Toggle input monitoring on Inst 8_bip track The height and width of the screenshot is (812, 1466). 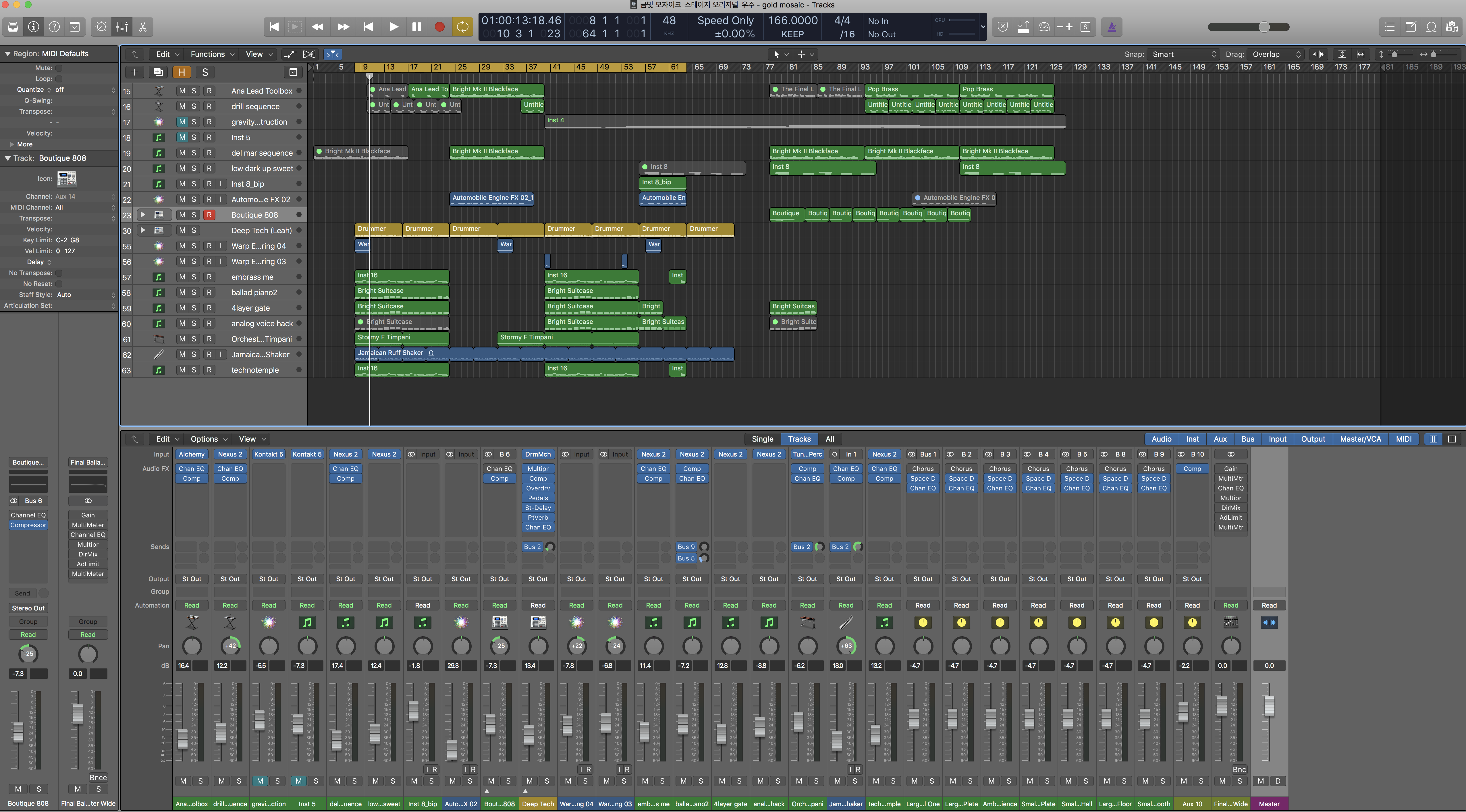click(221, 184)
